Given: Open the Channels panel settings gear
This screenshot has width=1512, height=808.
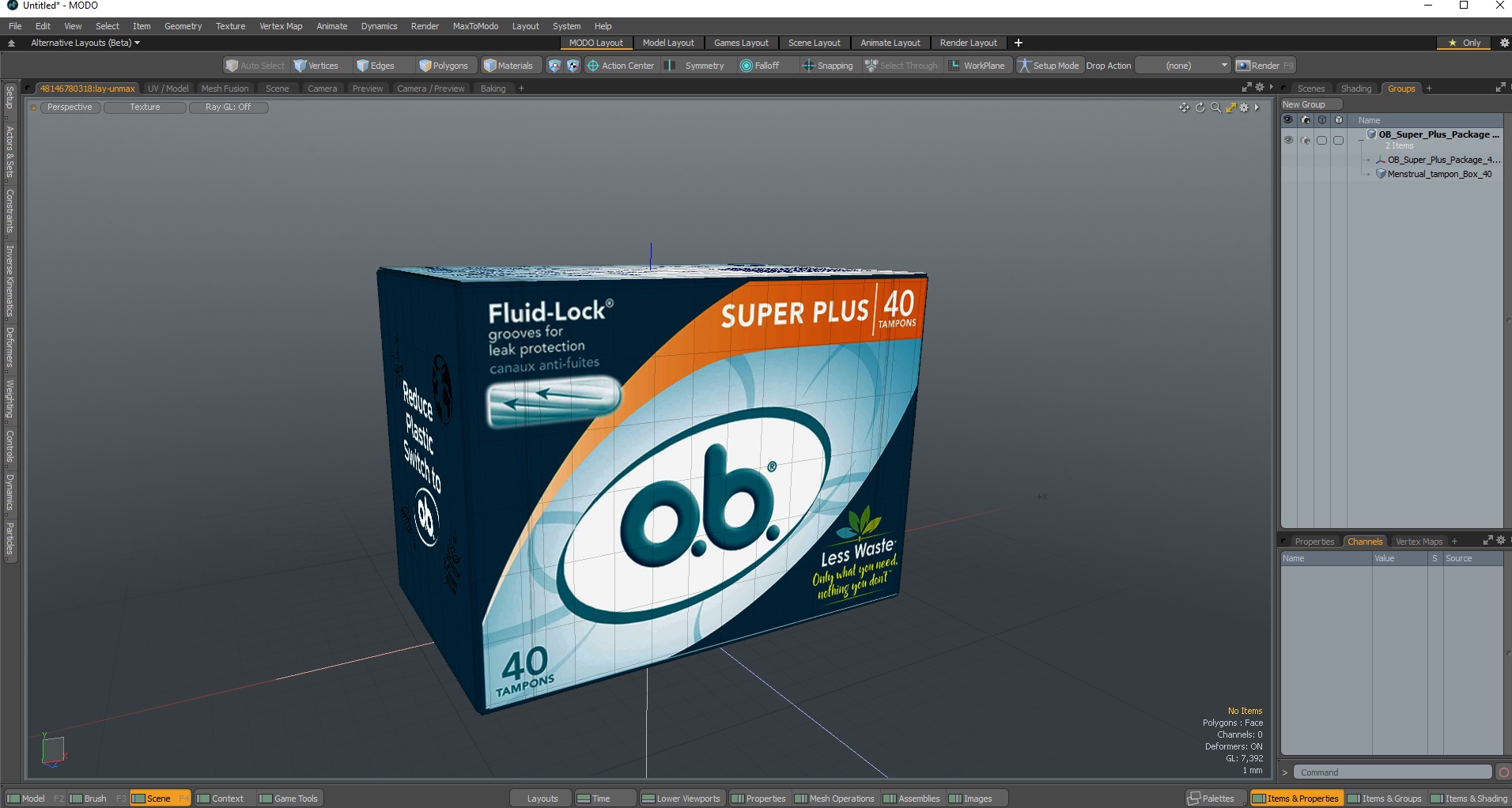Looking at the screenshot, I should [x=1501, y=541].
